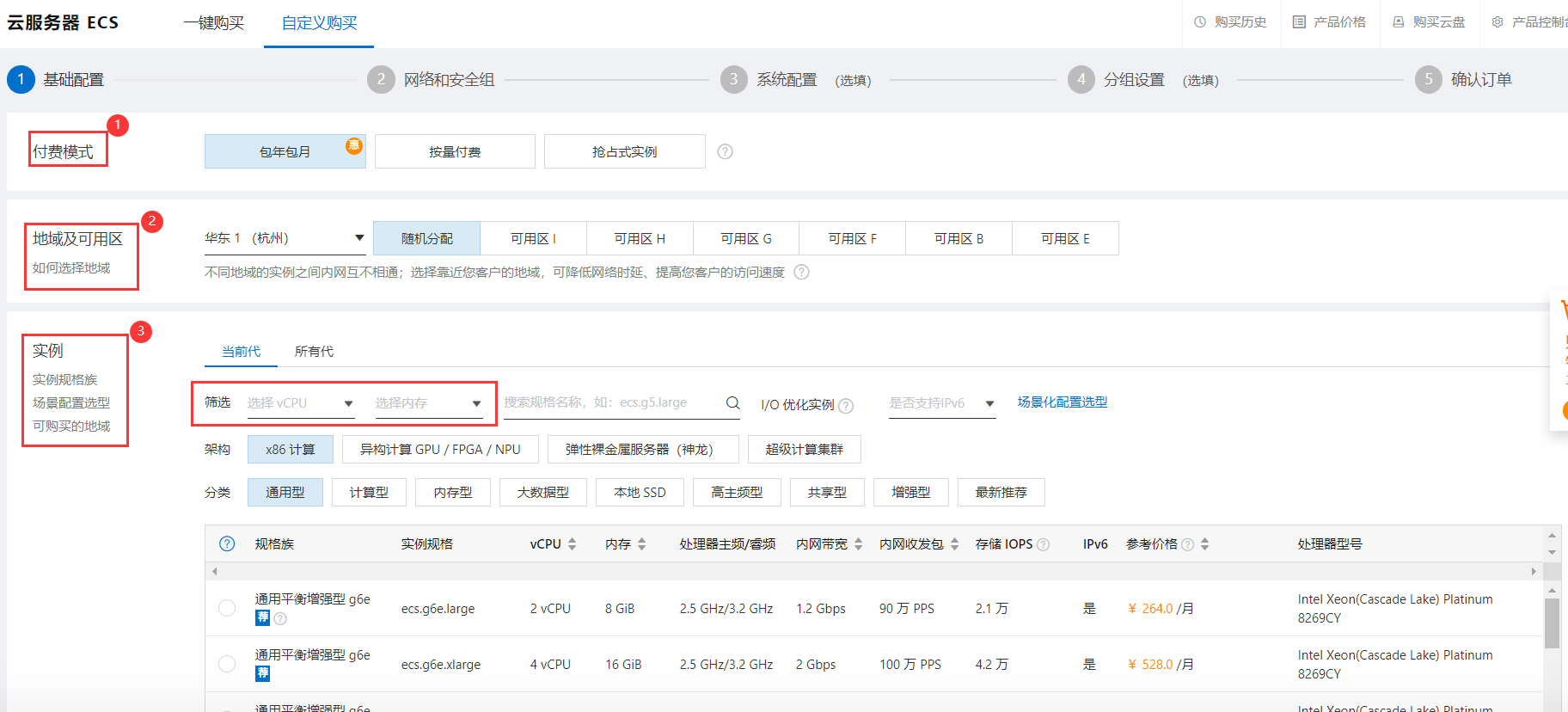Choose the 按量付费 billing mode

tap(455, 151)
